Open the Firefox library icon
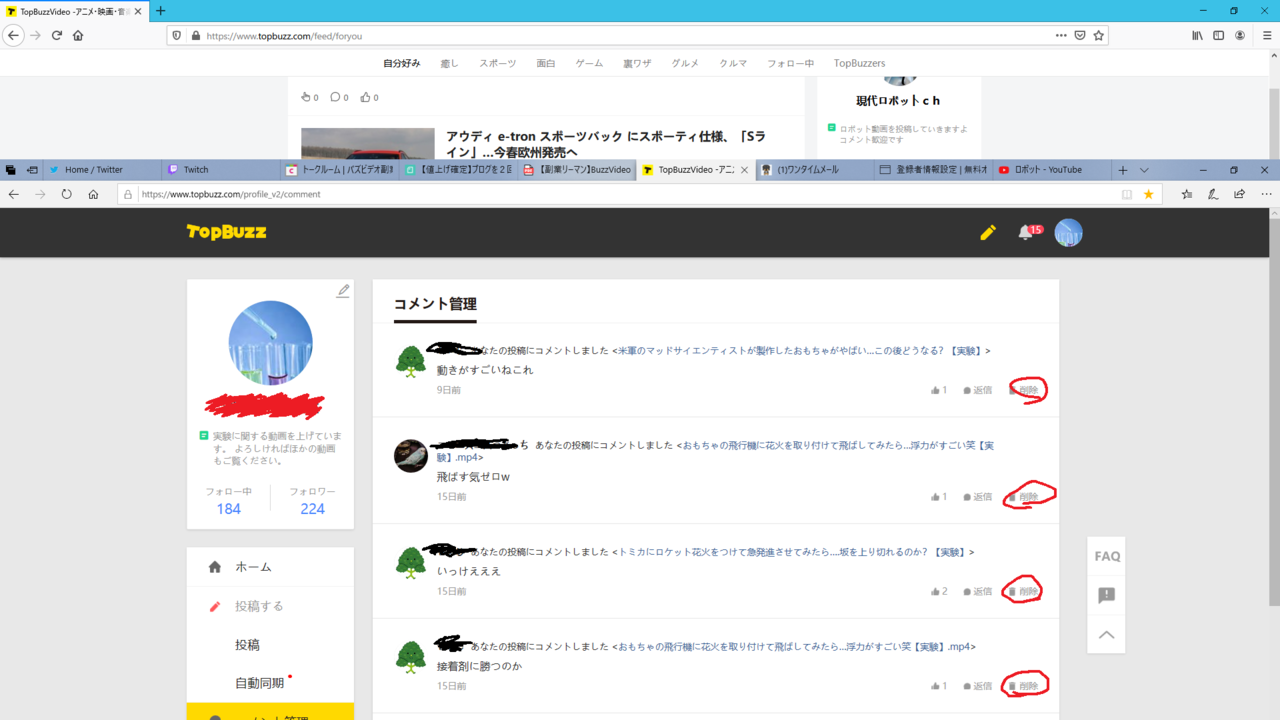 pos(1197,35)
